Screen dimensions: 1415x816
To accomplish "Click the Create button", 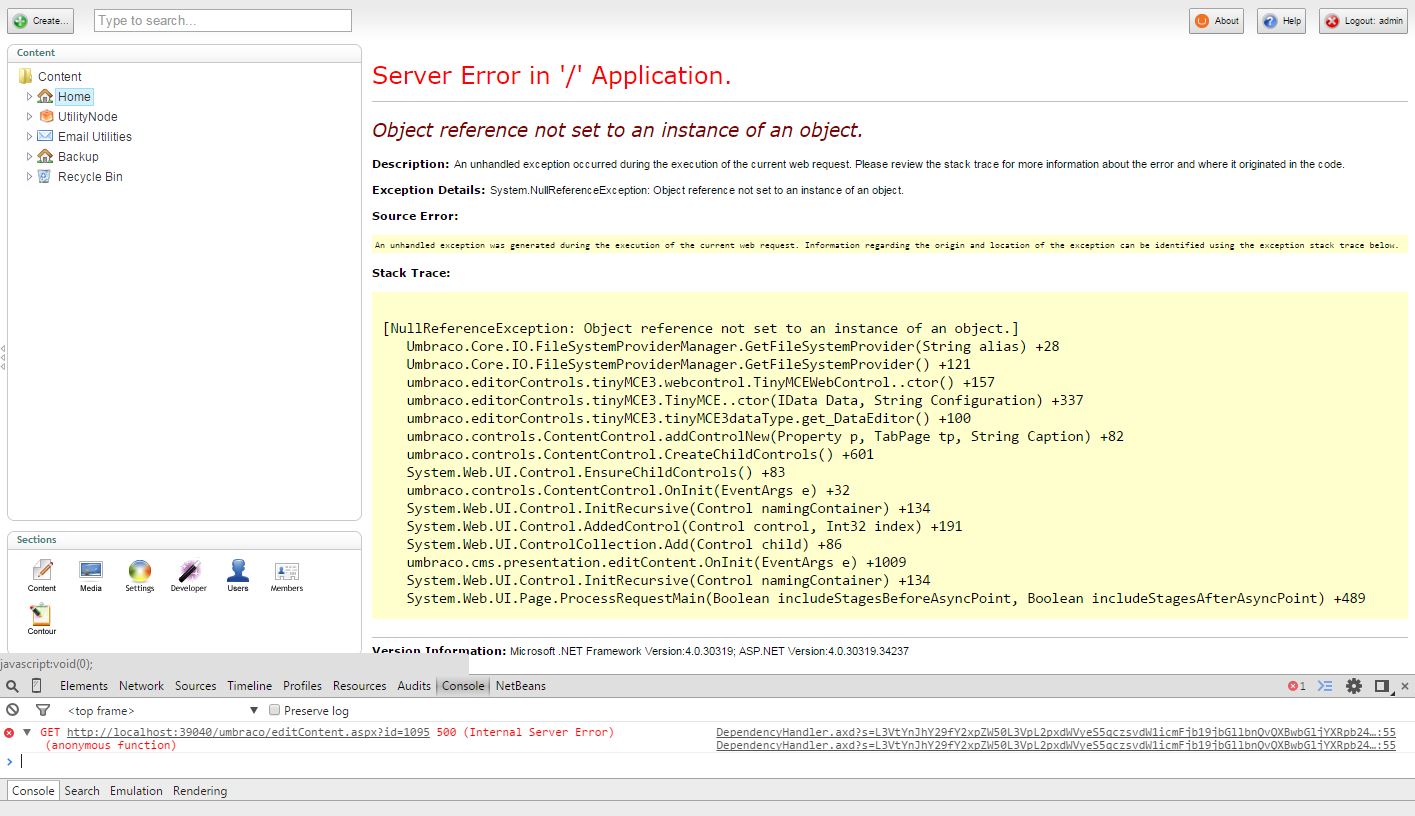I will tap(41, 21).
